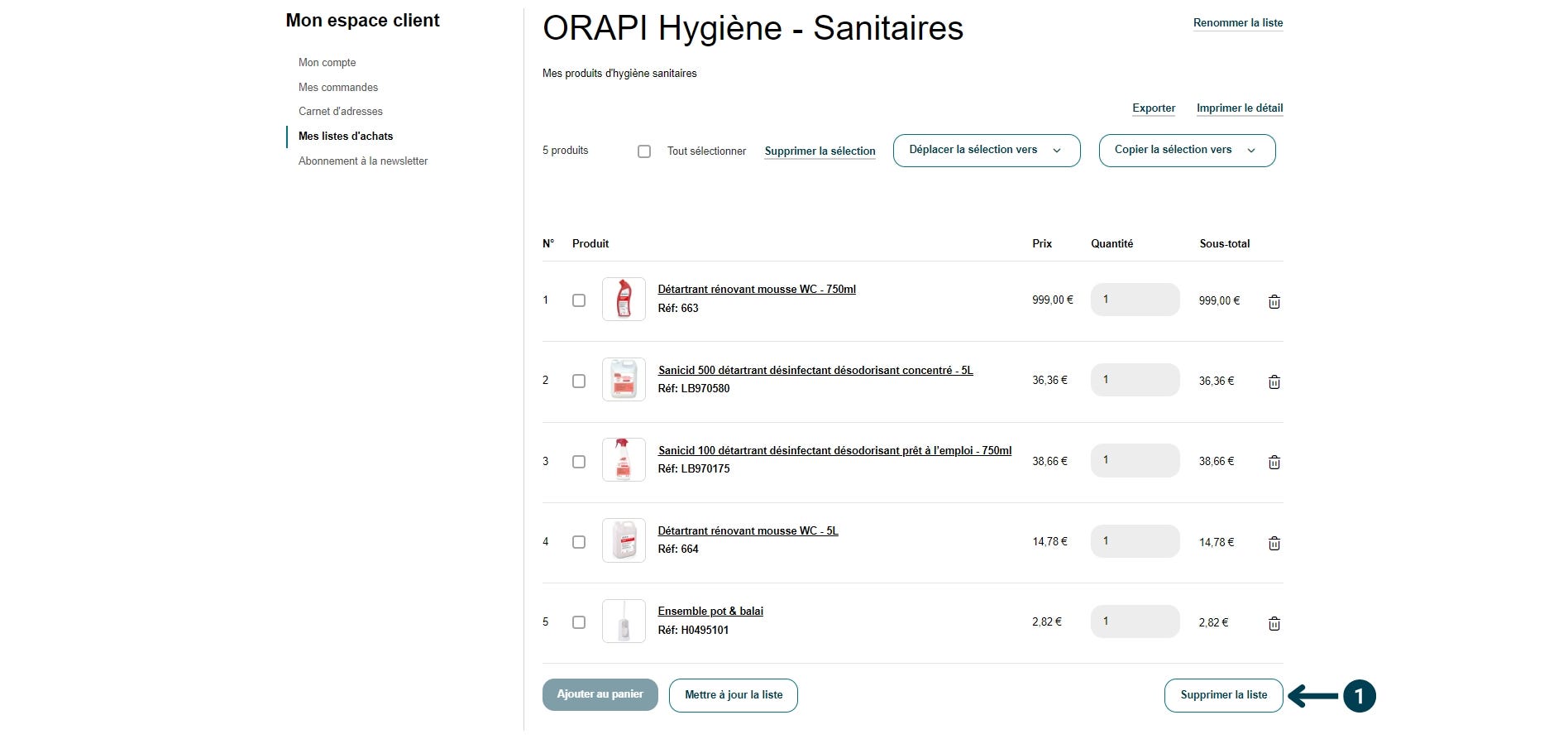Open Détartrant rénovant mousse WC - 750ml link
Screen dimensions: 1568x739
point(757,290)
